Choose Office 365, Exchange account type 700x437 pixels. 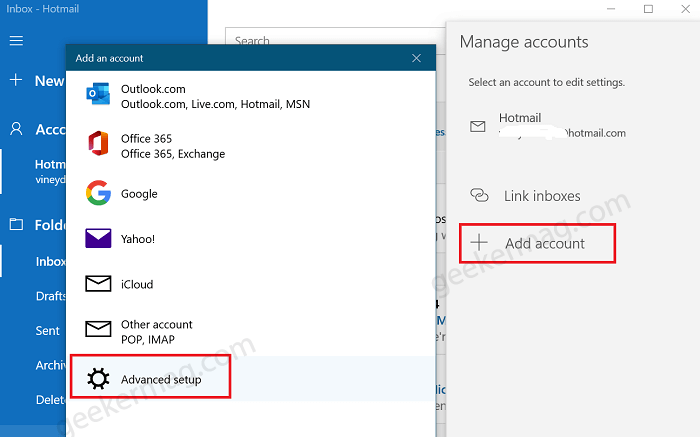[x=251, y=146]
